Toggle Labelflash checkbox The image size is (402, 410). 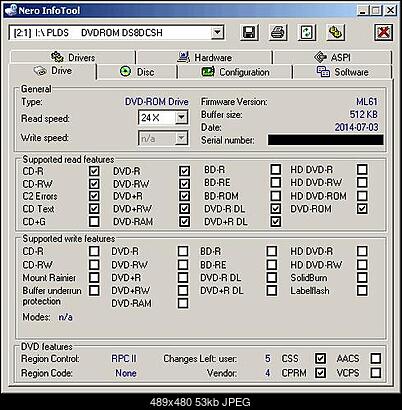362,290
